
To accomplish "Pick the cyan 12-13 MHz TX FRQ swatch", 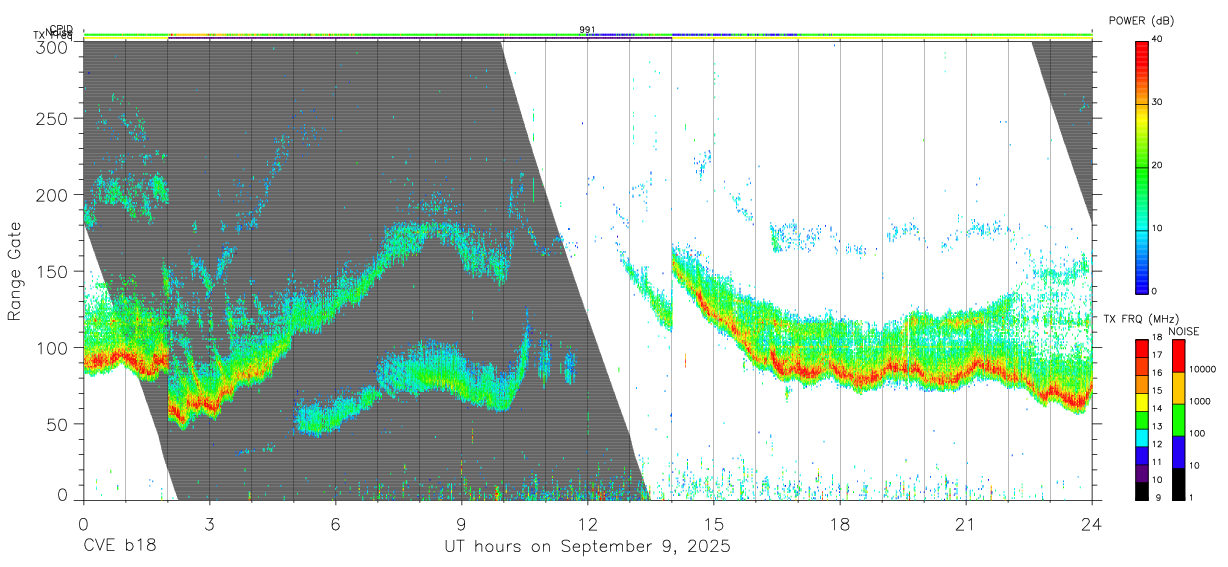I will 1142,438.
